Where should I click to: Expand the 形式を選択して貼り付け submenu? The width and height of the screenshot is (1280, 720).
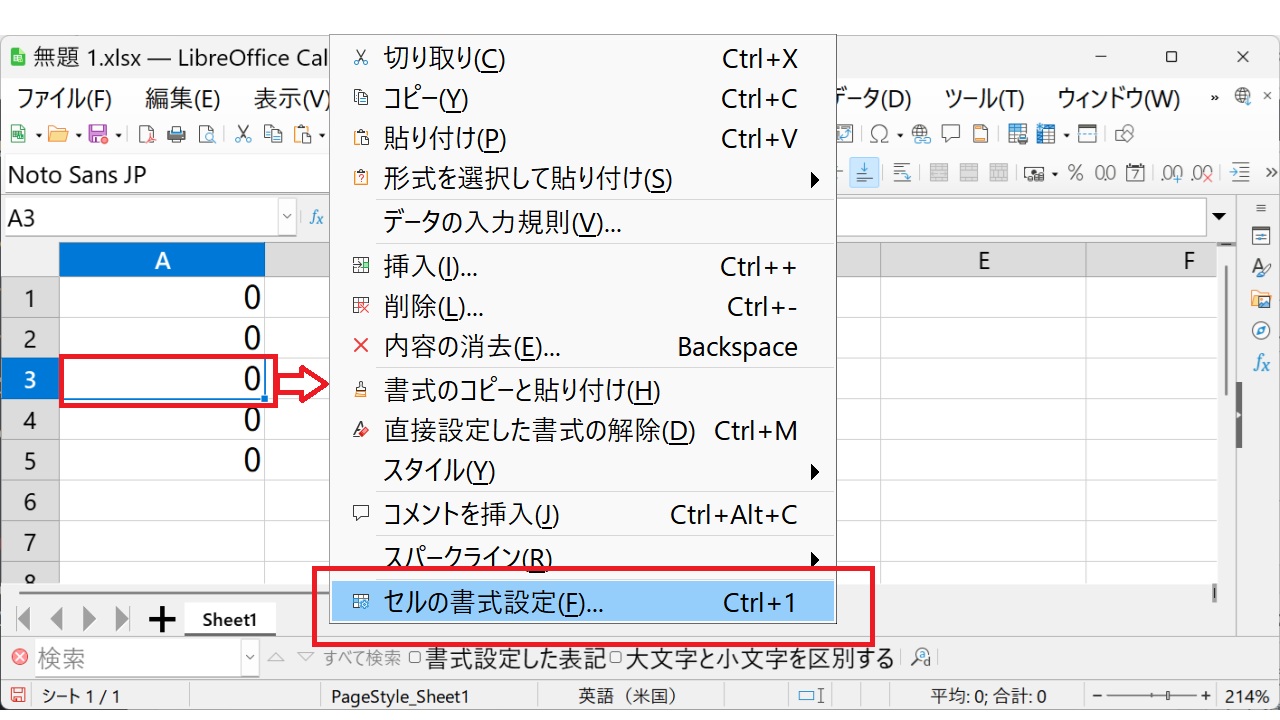[814, 180]
